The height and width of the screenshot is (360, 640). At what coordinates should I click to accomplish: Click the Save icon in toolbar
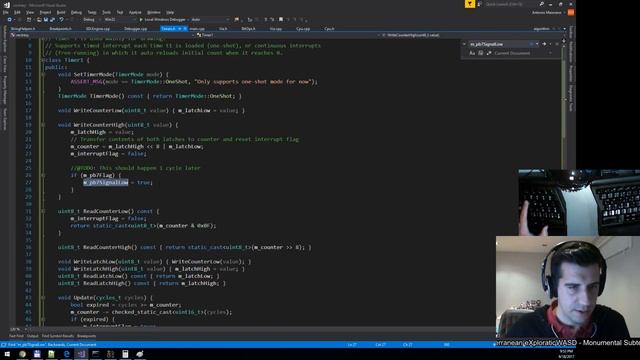tap(46, 20)
